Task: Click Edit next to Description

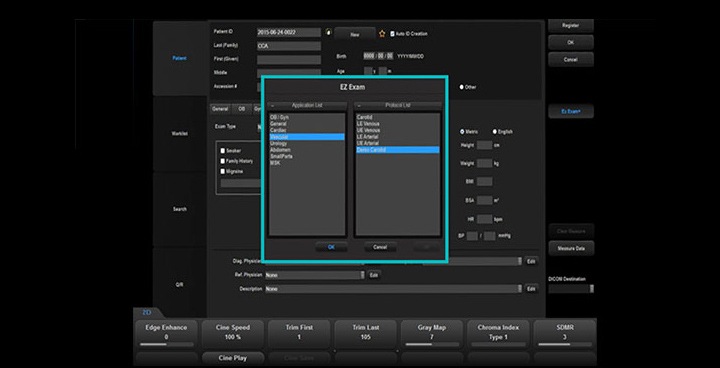Action: (531, 289)
